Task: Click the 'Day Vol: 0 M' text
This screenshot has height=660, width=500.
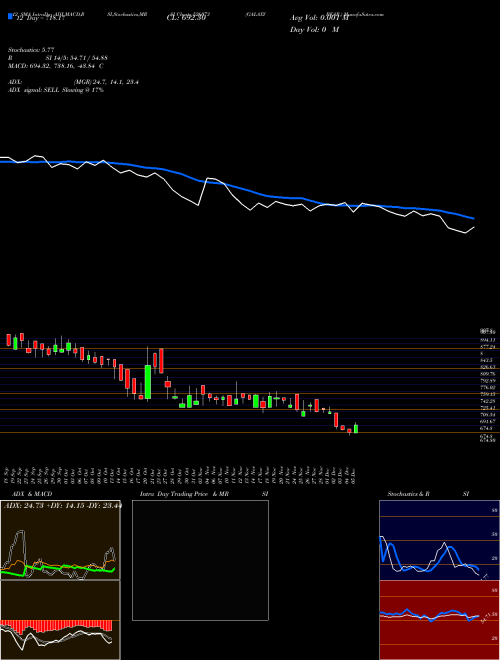Action: (314, 30)
